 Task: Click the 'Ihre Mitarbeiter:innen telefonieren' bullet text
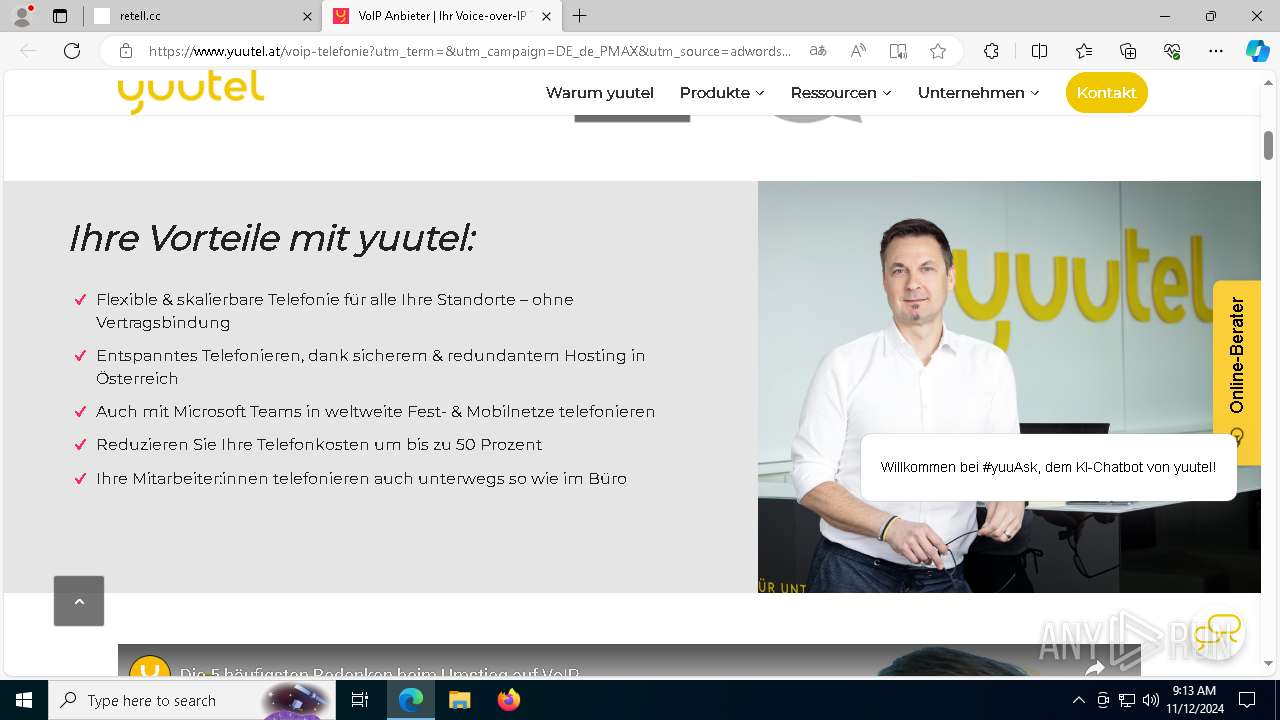361,478
